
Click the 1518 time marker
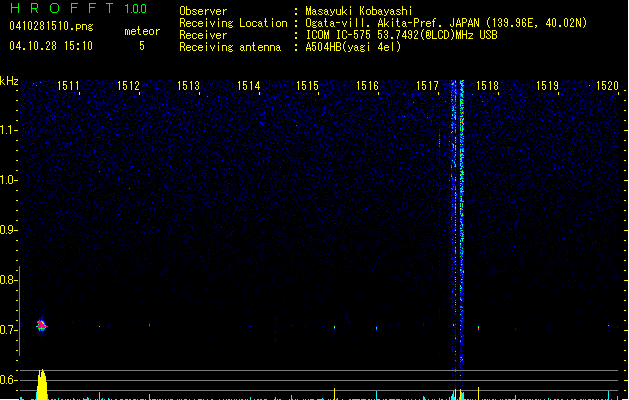[487, 86]
